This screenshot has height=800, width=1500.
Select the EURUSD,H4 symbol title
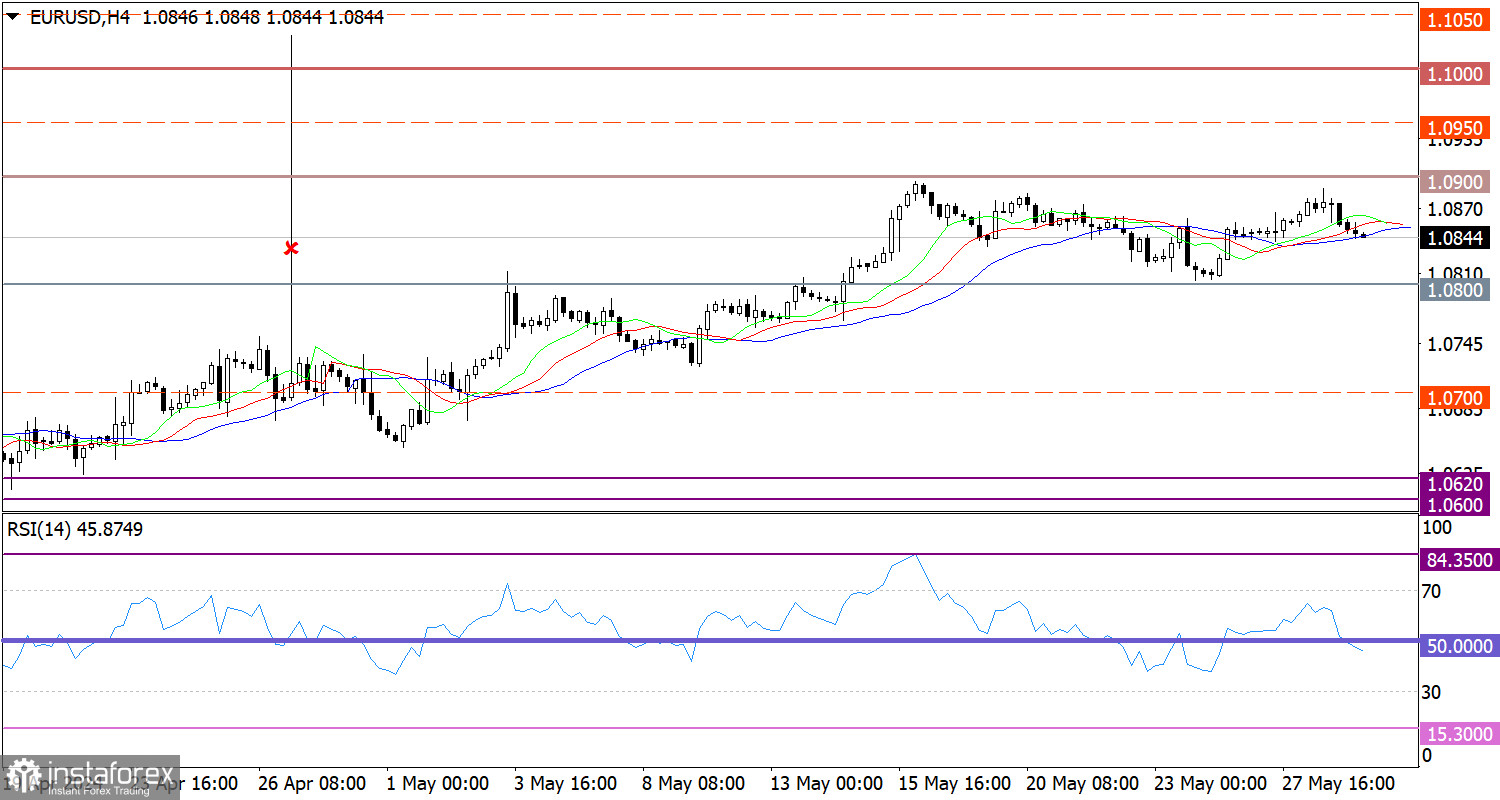(82, 17)
